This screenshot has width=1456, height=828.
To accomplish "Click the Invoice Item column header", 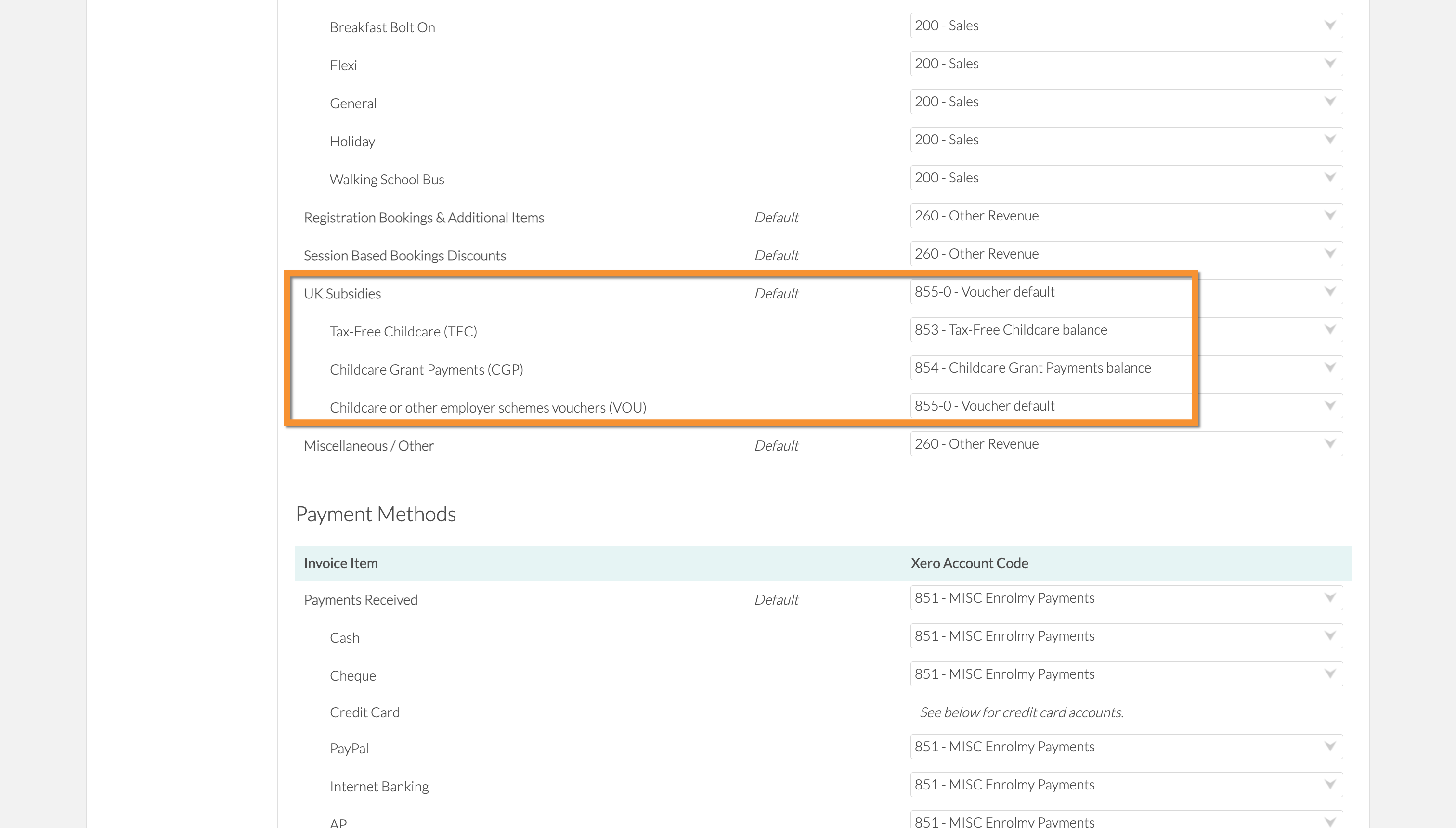I will (341, 564).
